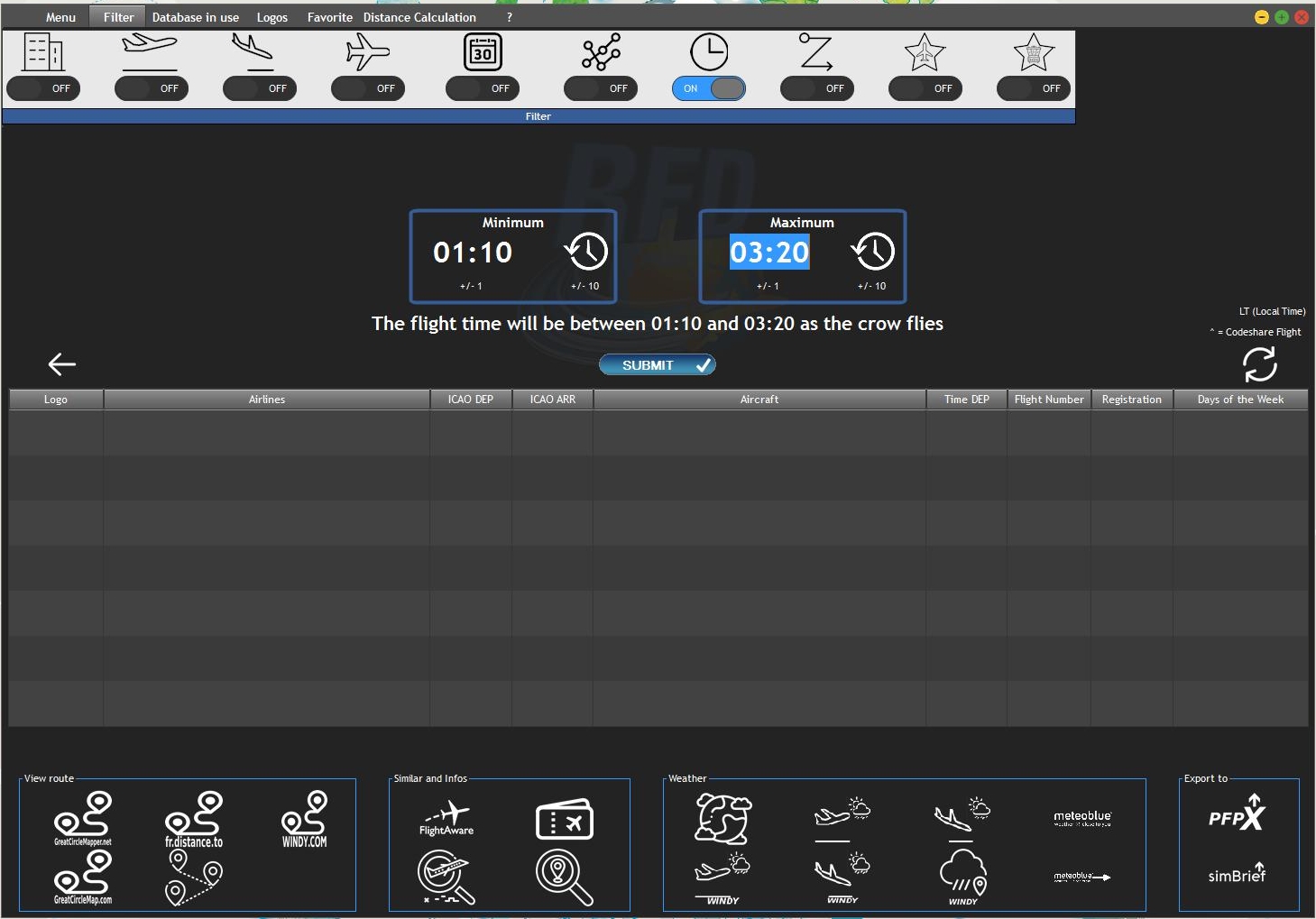Click the departing airplane filter icon
The image size is (1316, 919).
[x=150, y=52]
